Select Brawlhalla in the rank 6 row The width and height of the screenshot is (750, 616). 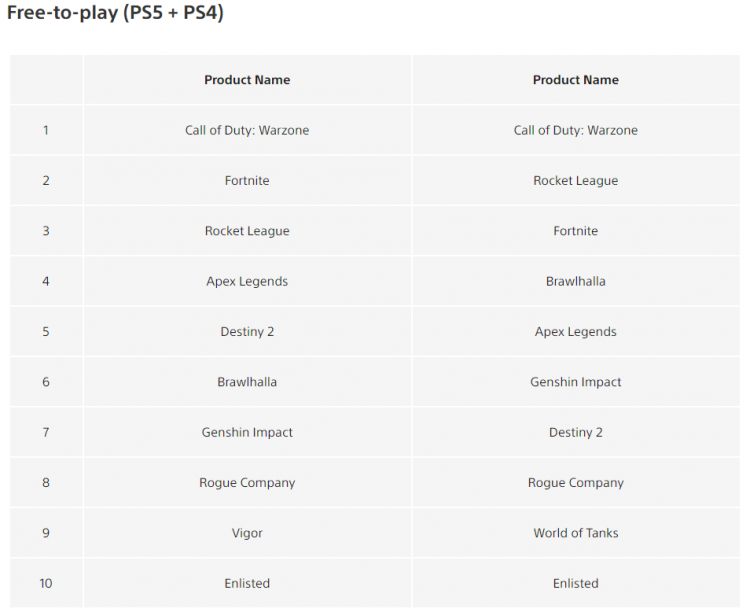coord(247,382)
